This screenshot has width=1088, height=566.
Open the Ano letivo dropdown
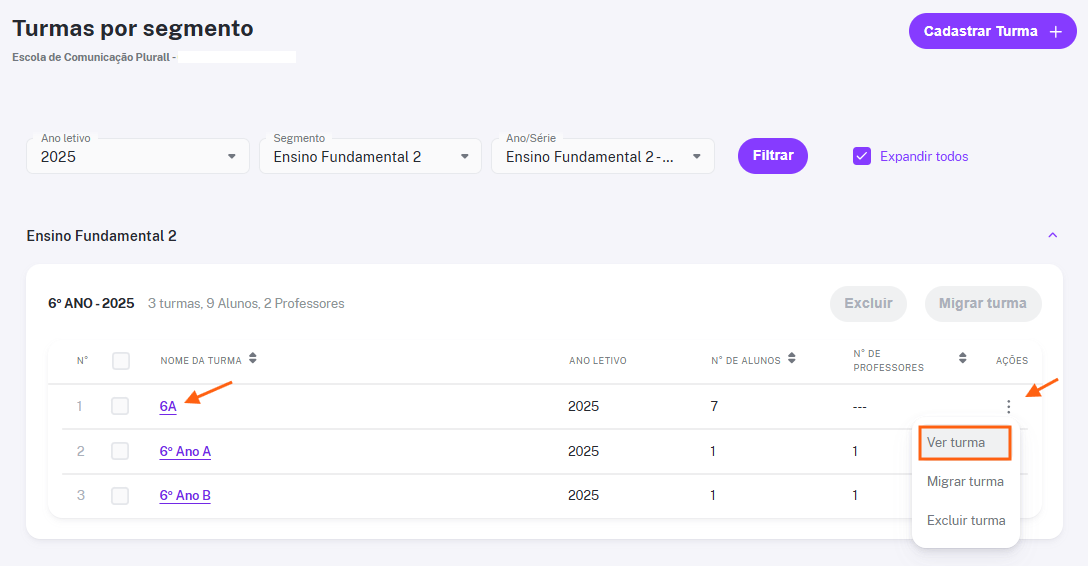pyautogui.click(x=138, y=156)
